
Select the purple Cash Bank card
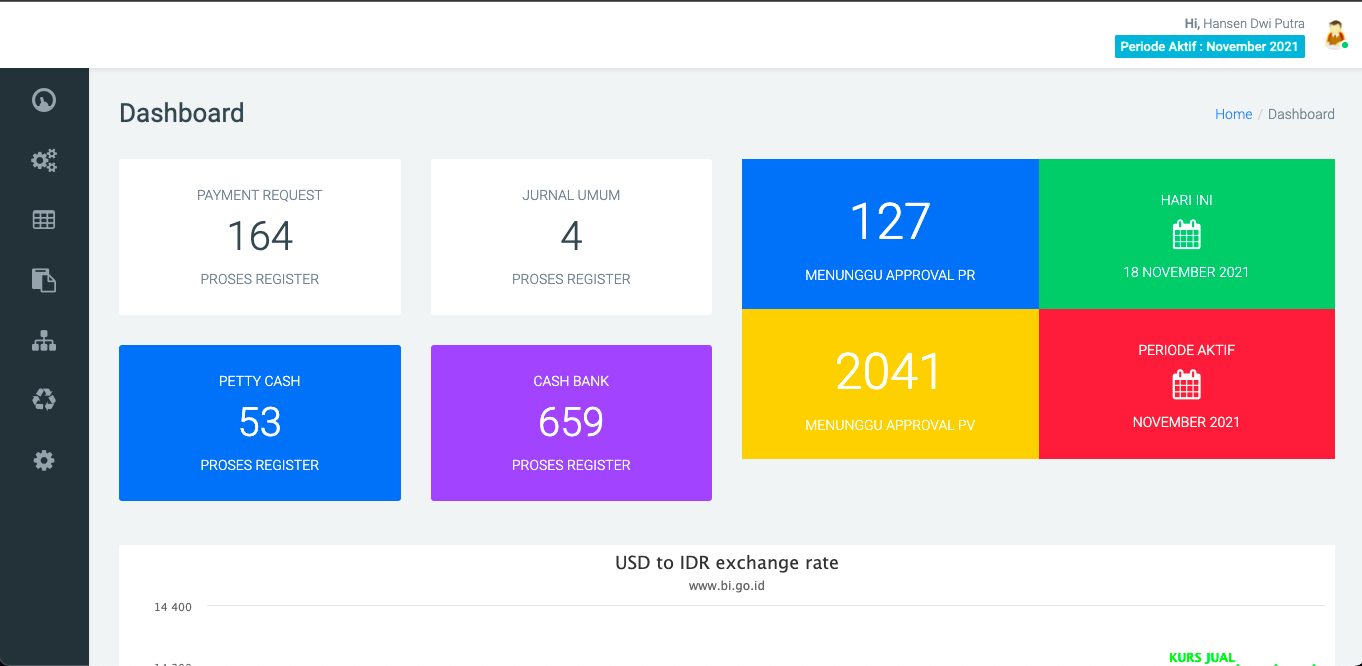571,423
